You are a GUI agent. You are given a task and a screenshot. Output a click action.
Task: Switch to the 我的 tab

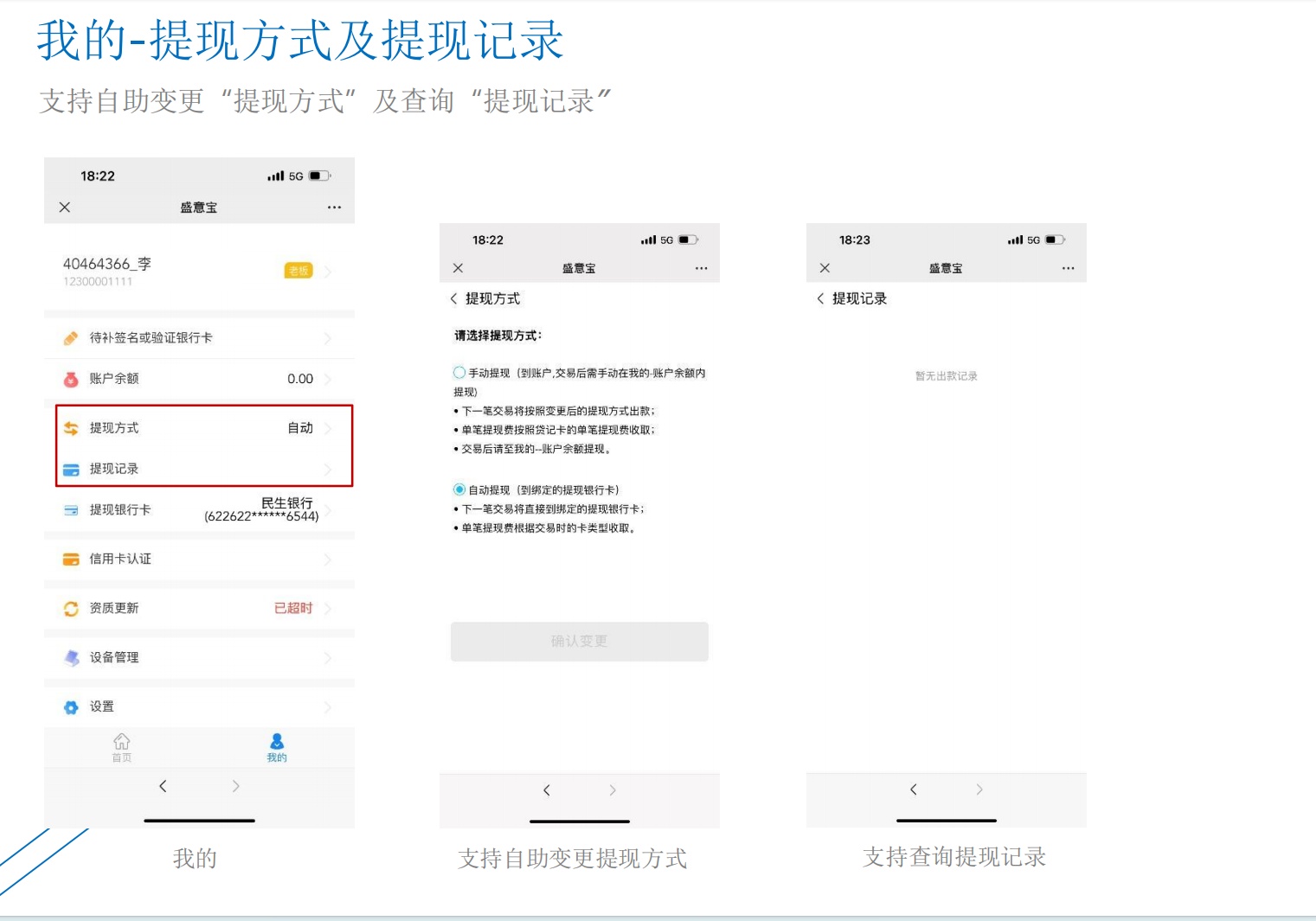click(x=277, y=747)
